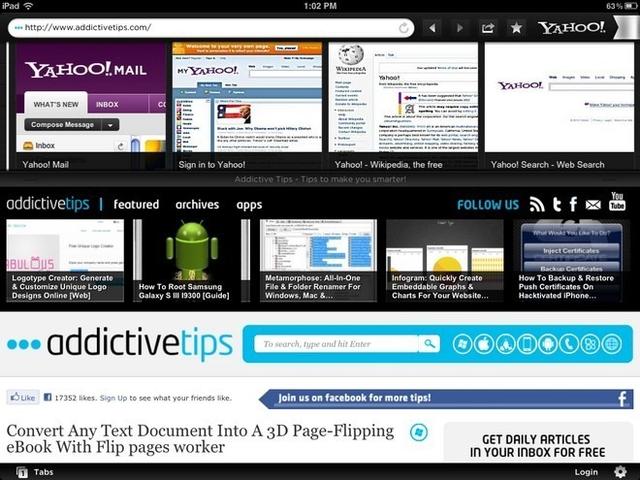
Task: Tap the bookmark star icon
Action: pyautogui.click(x=516, y=28)
